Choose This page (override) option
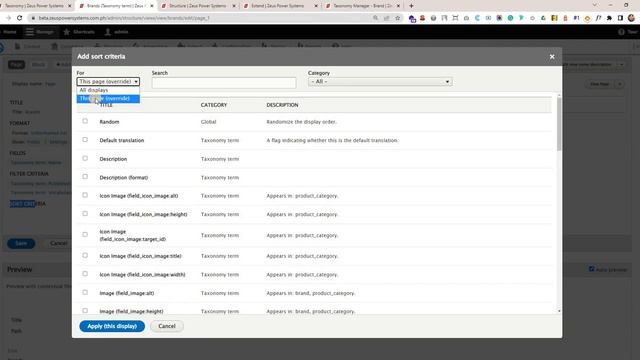The width and height of the screenshot is (640, 360). coord(108,99)
